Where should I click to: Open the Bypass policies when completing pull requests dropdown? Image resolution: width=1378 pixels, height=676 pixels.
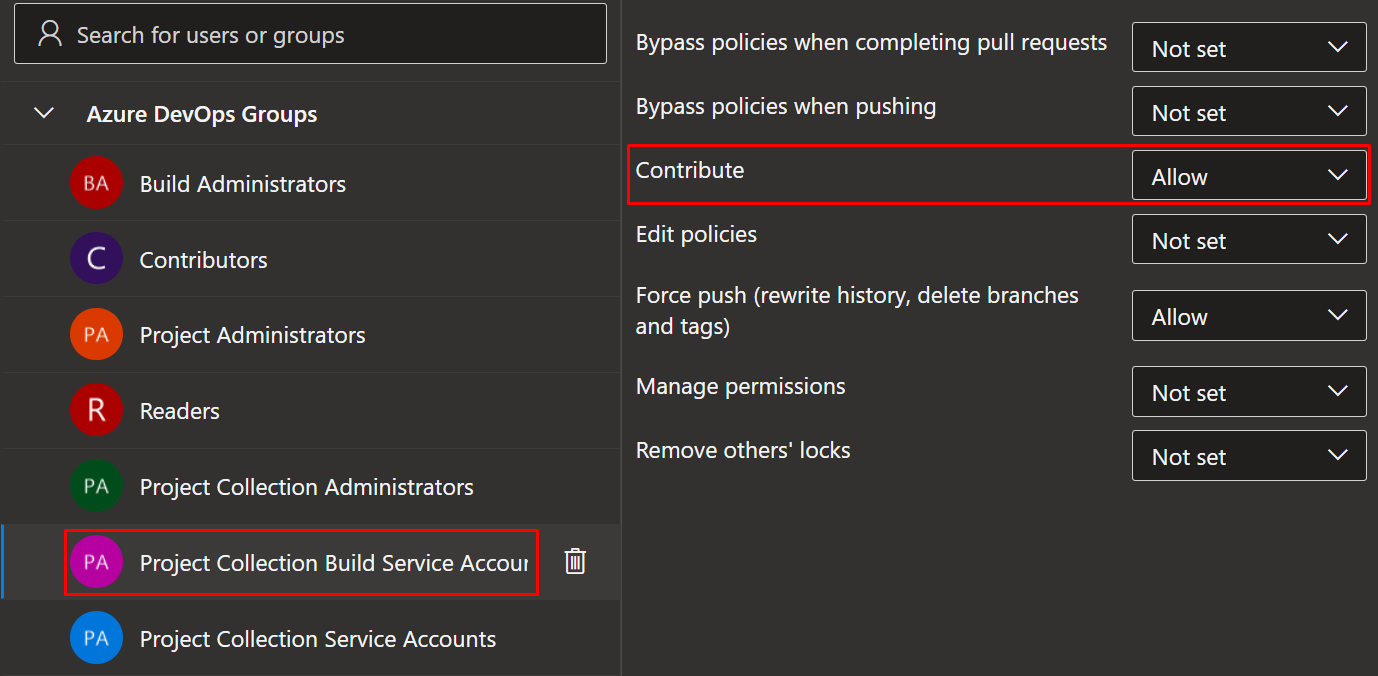[x=1248, y=47]
